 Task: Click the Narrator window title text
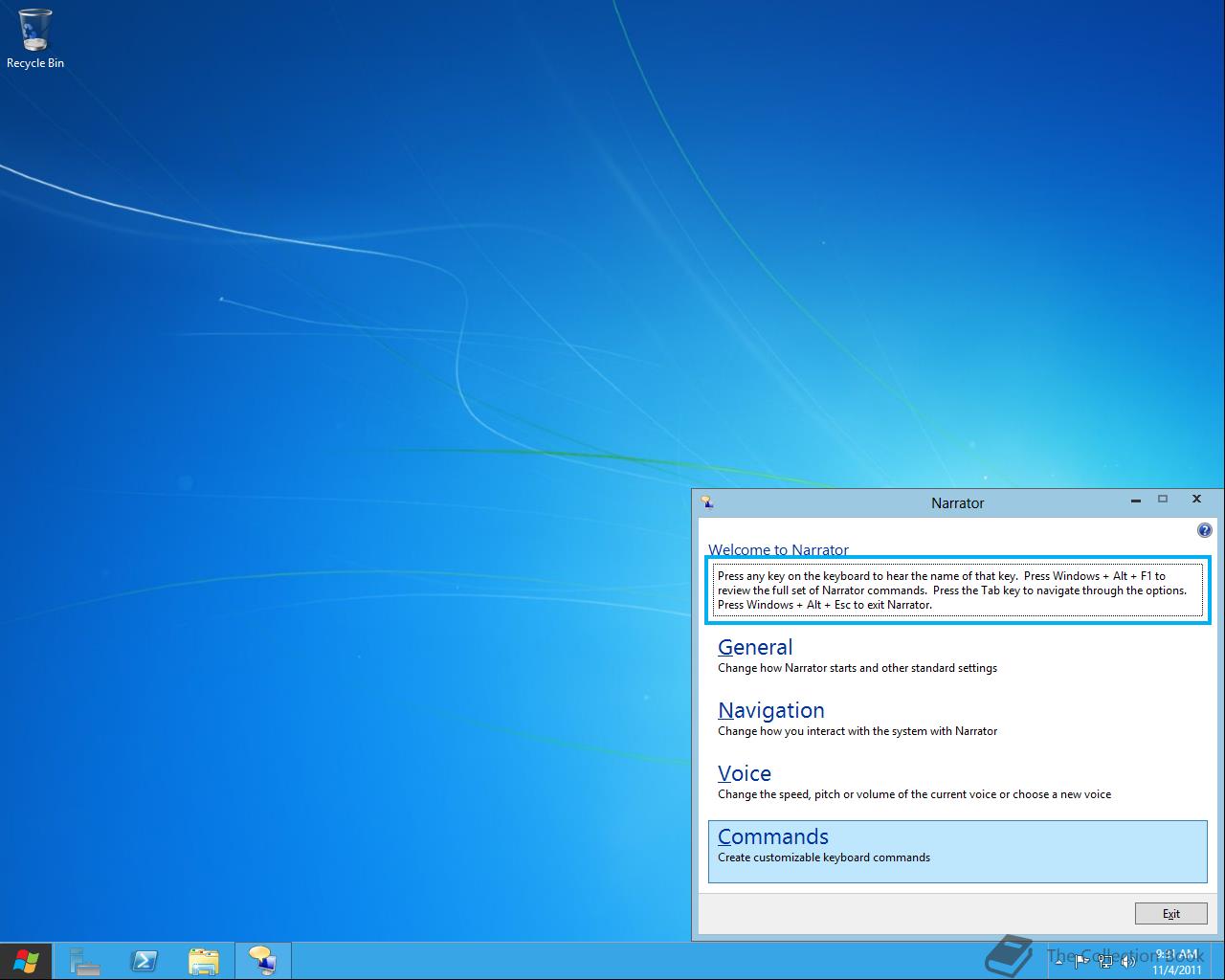pos(957,503)
